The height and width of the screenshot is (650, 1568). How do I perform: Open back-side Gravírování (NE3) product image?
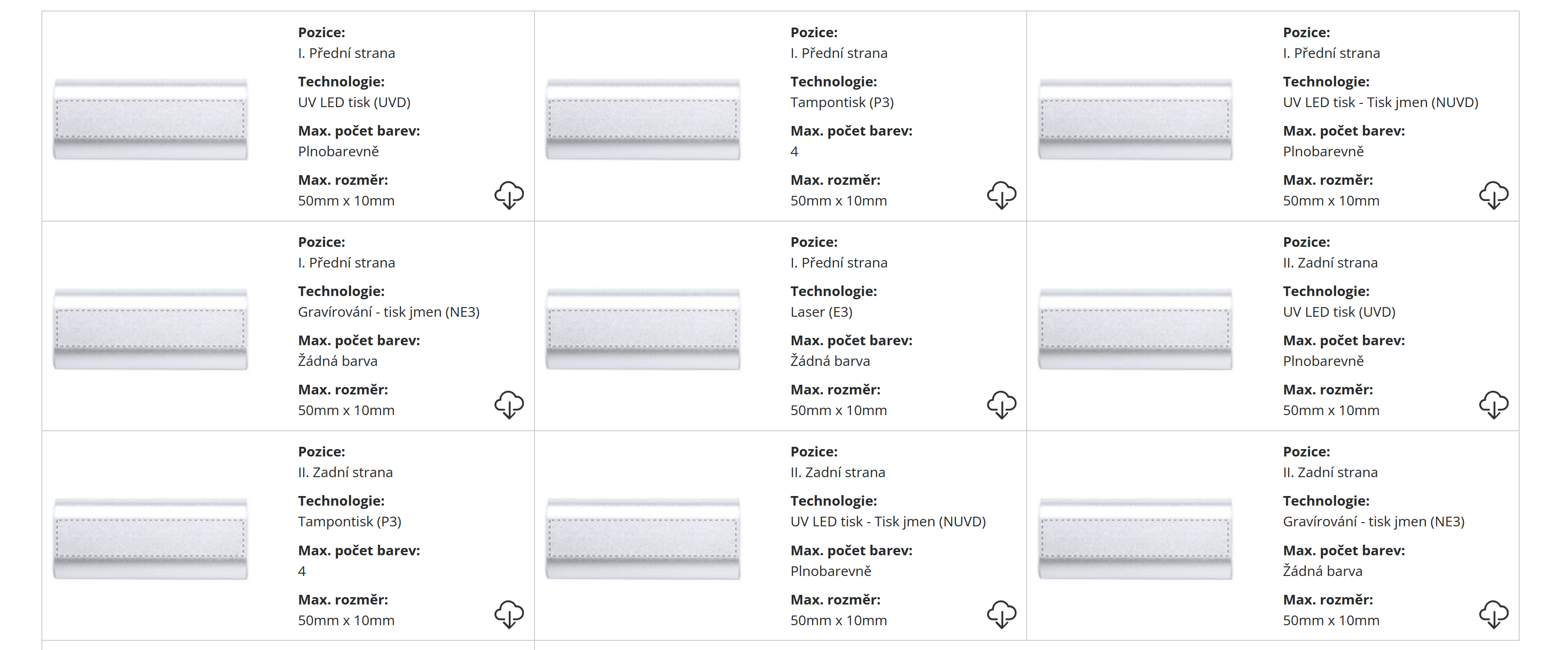pos(1135,539)
